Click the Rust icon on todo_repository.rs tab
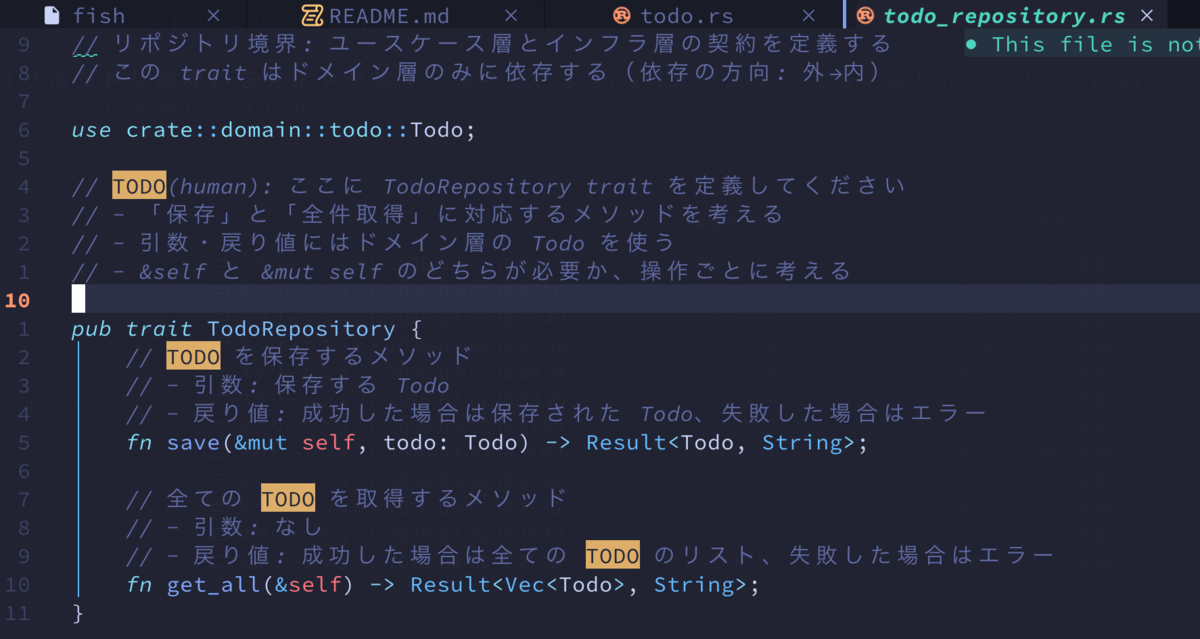The image size is (1200, 639). point(865,15)
